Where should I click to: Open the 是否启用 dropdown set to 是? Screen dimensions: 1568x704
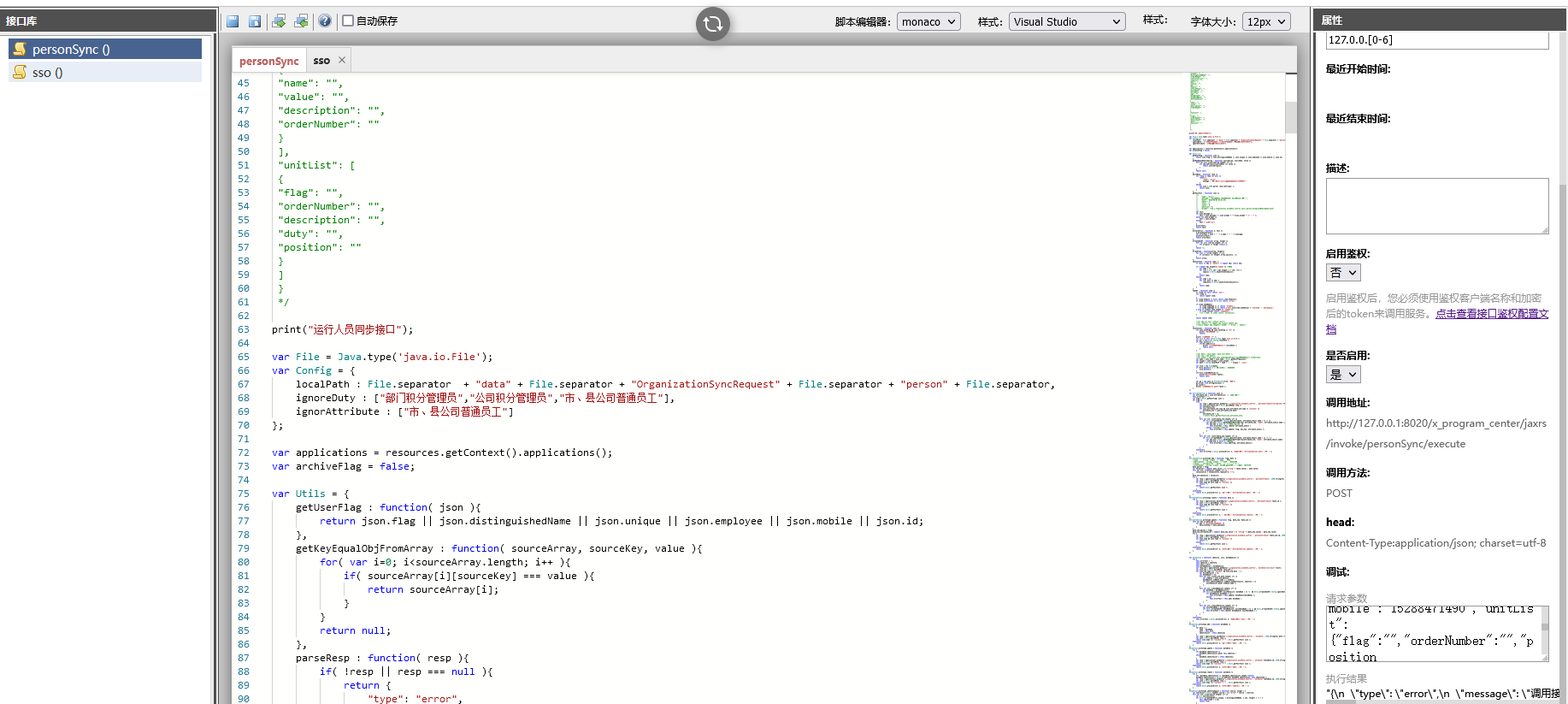point(1342,375)
